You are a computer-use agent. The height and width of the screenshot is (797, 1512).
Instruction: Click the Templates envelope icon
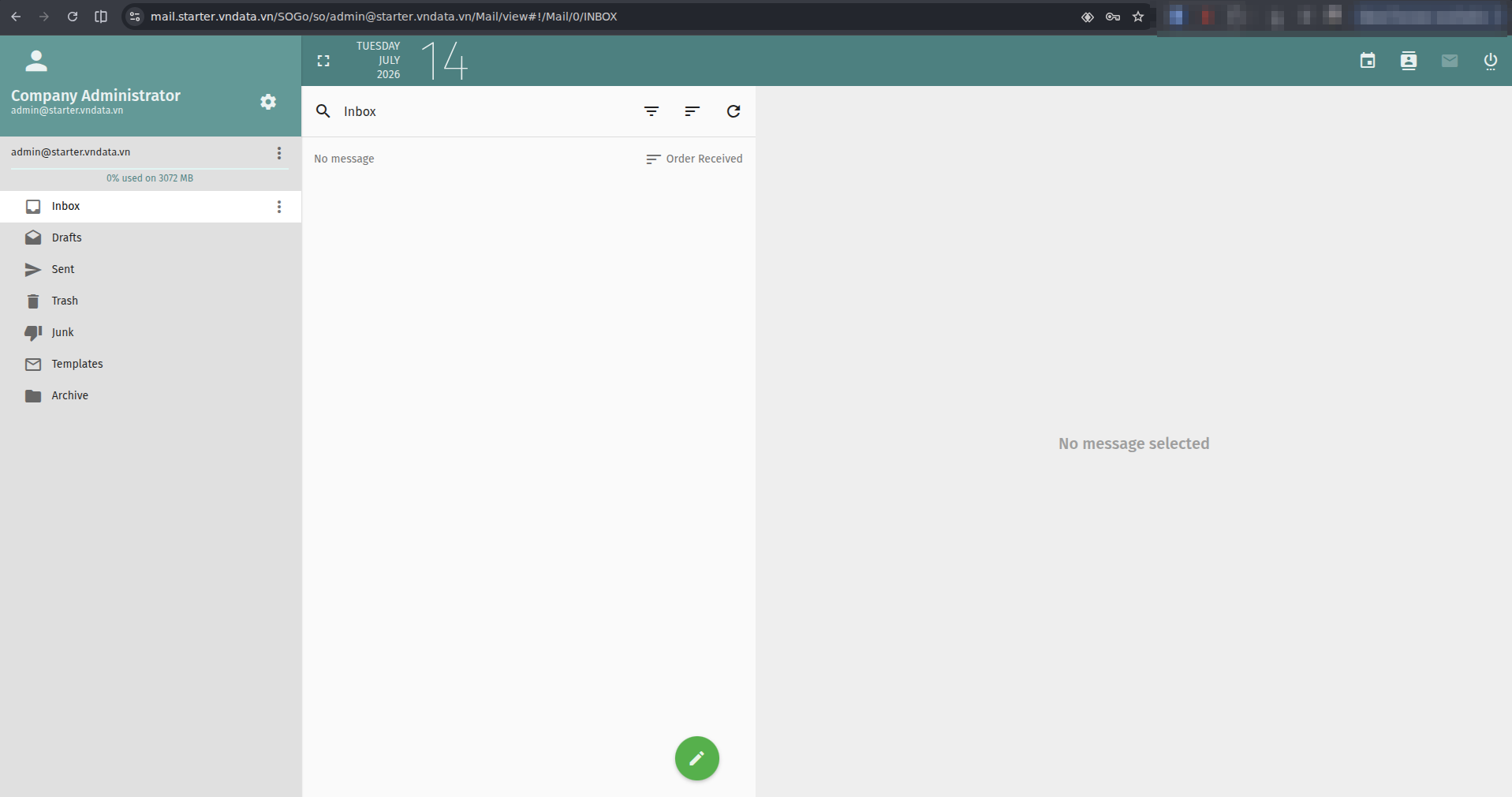[33, 365]
